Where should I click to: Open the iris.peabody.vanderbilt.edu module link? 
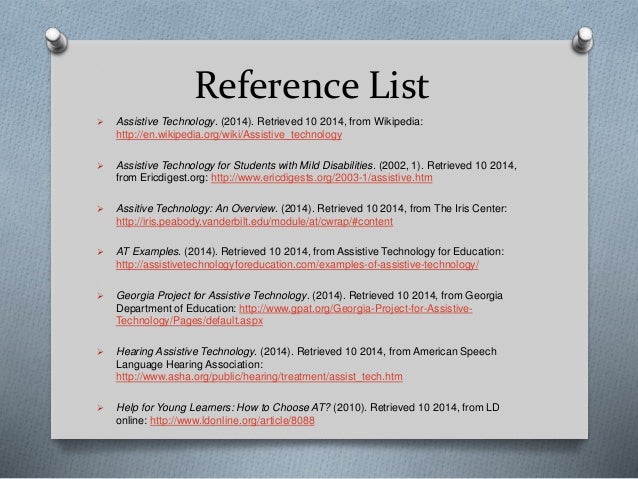click(254, 222)
